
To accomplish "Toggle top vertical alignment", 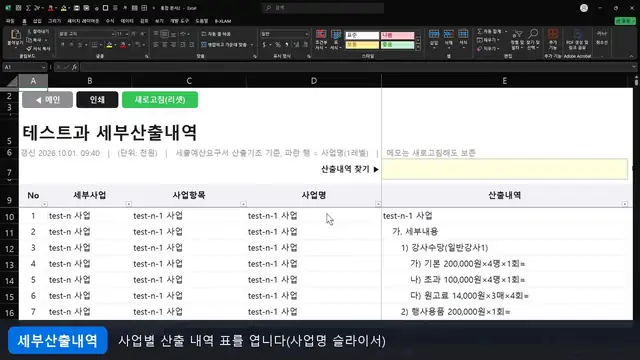I will (x=156, y=34).
